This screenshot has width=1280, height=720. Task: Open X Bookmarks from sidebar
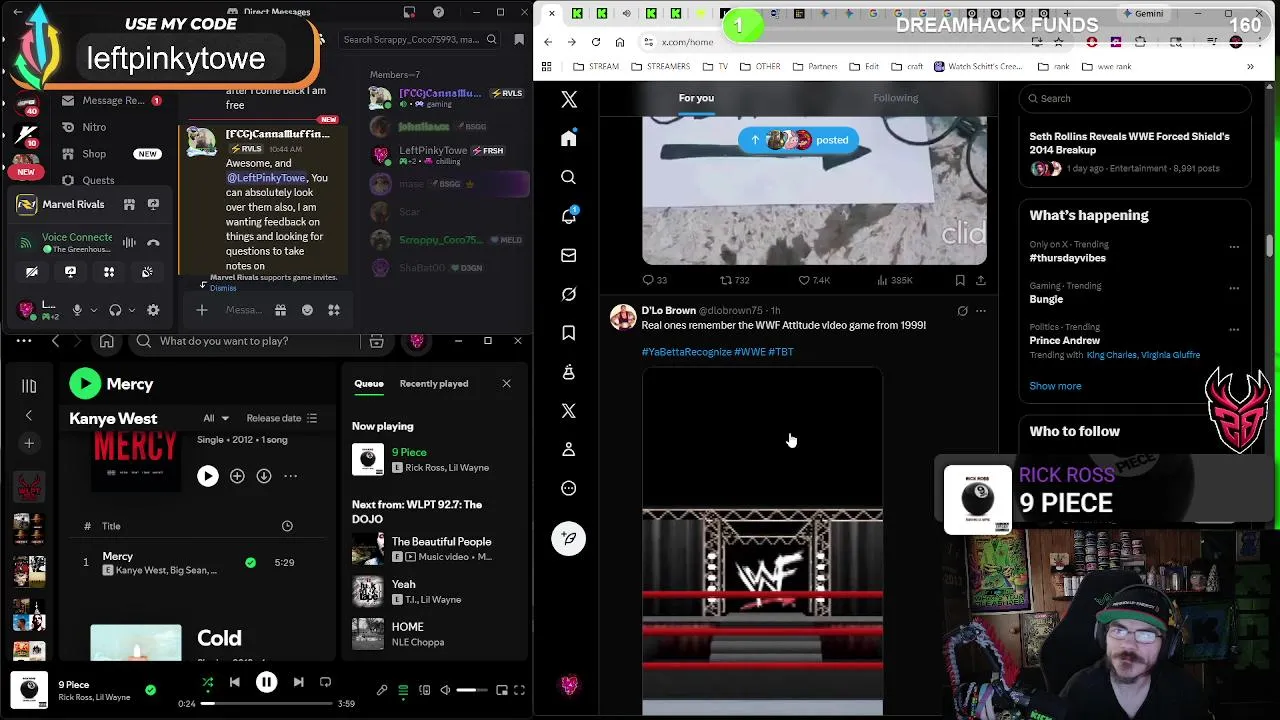[568, 333]
